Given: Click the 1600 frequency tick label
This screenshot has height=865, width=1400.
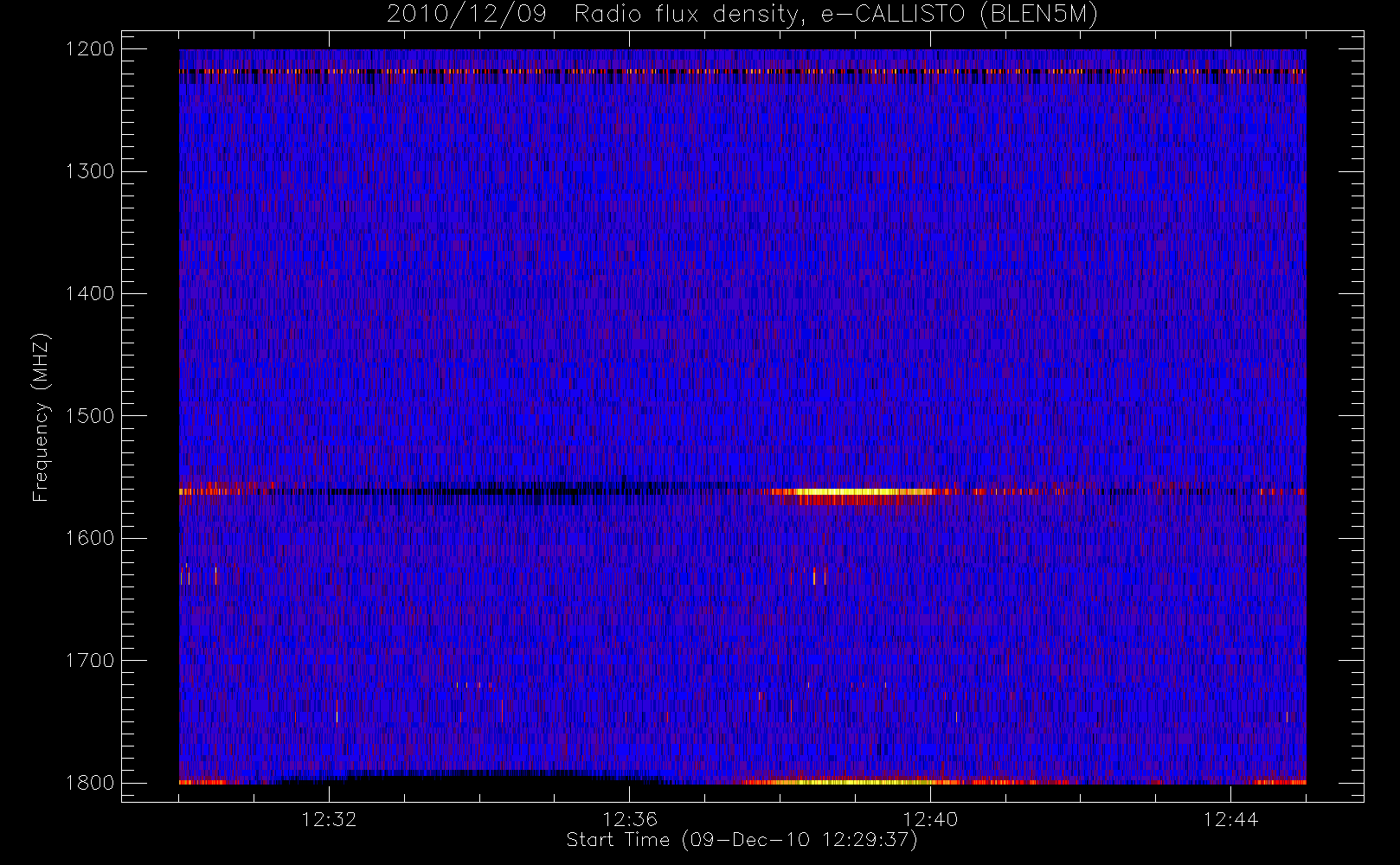Looking at the screenshot, I should coord(90,538).
